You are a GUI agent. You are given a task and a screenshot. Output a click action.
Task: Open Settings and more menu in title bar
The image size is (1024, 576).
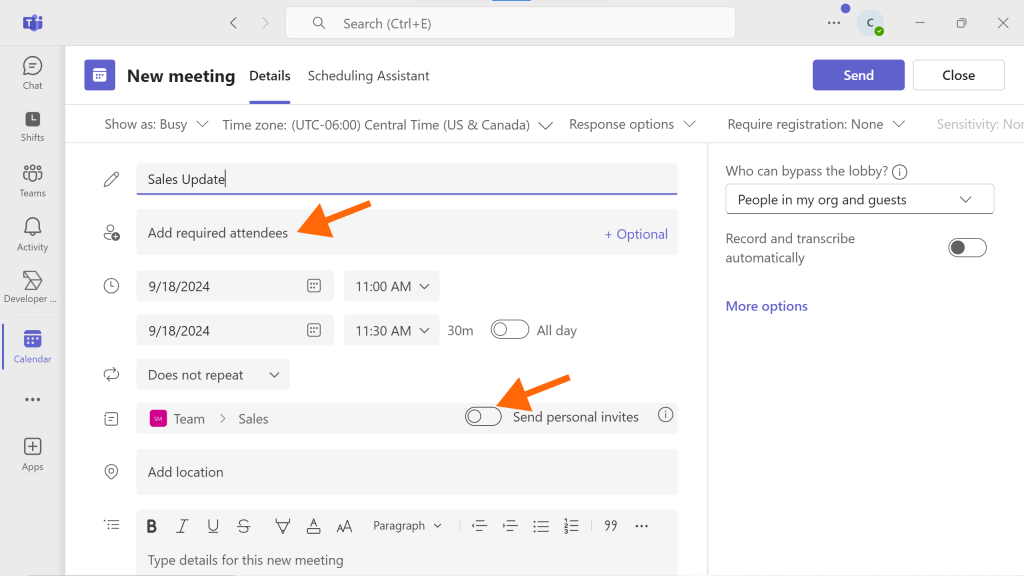[834, 23]
